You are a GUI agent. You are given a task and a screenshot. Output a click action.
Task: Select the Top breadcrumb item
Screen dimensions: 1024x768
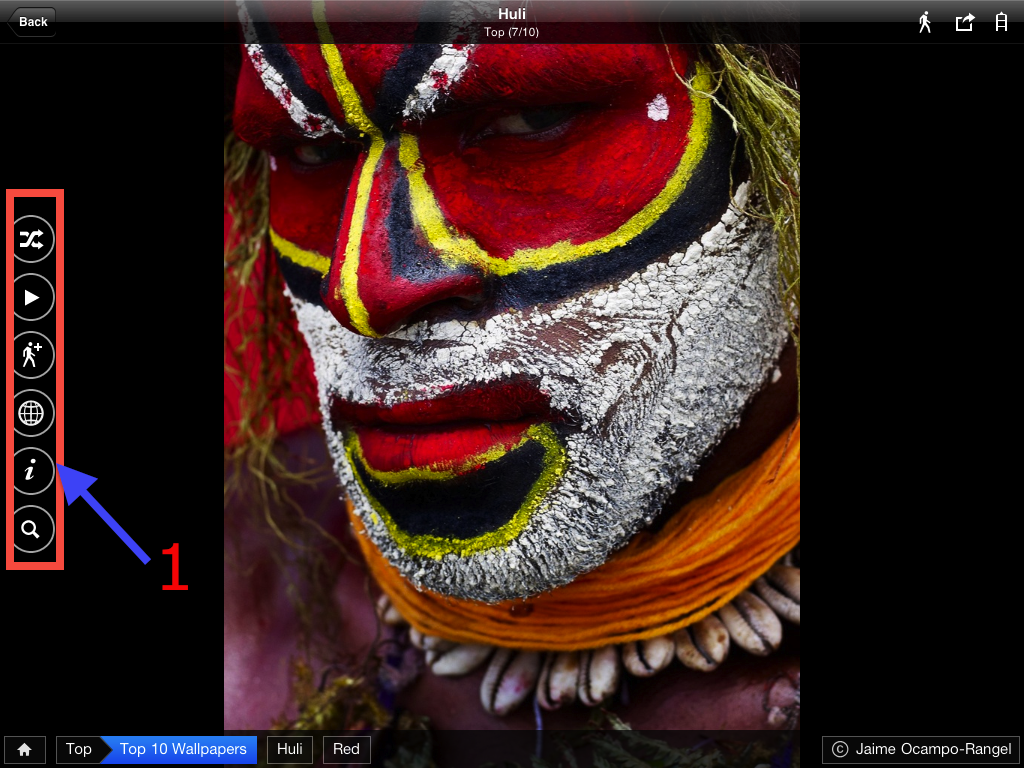78,749
